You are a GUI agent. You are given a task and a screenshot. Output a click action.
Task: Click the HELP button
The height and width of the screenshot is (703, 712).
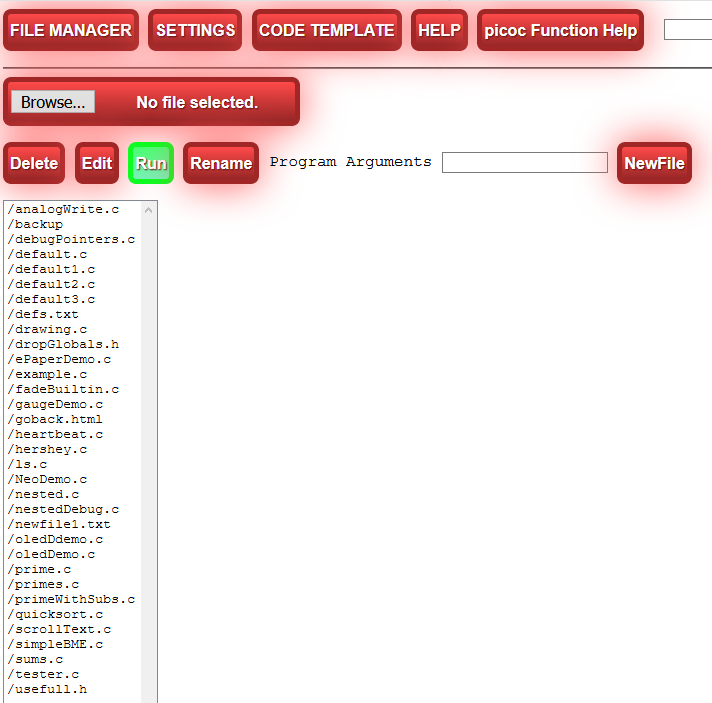tap(439, 30)
